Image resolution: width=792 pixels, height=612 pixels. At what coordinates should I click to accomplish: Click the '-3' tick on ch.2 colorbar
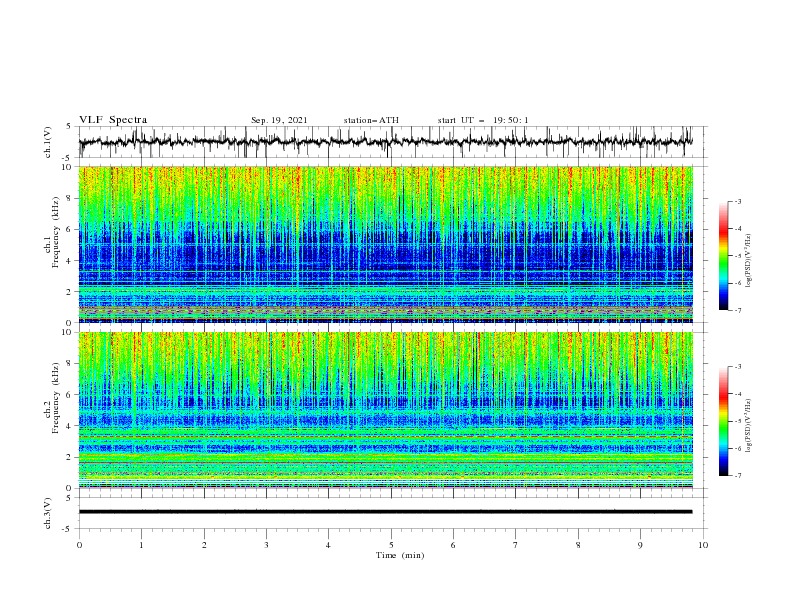(737, 367)
